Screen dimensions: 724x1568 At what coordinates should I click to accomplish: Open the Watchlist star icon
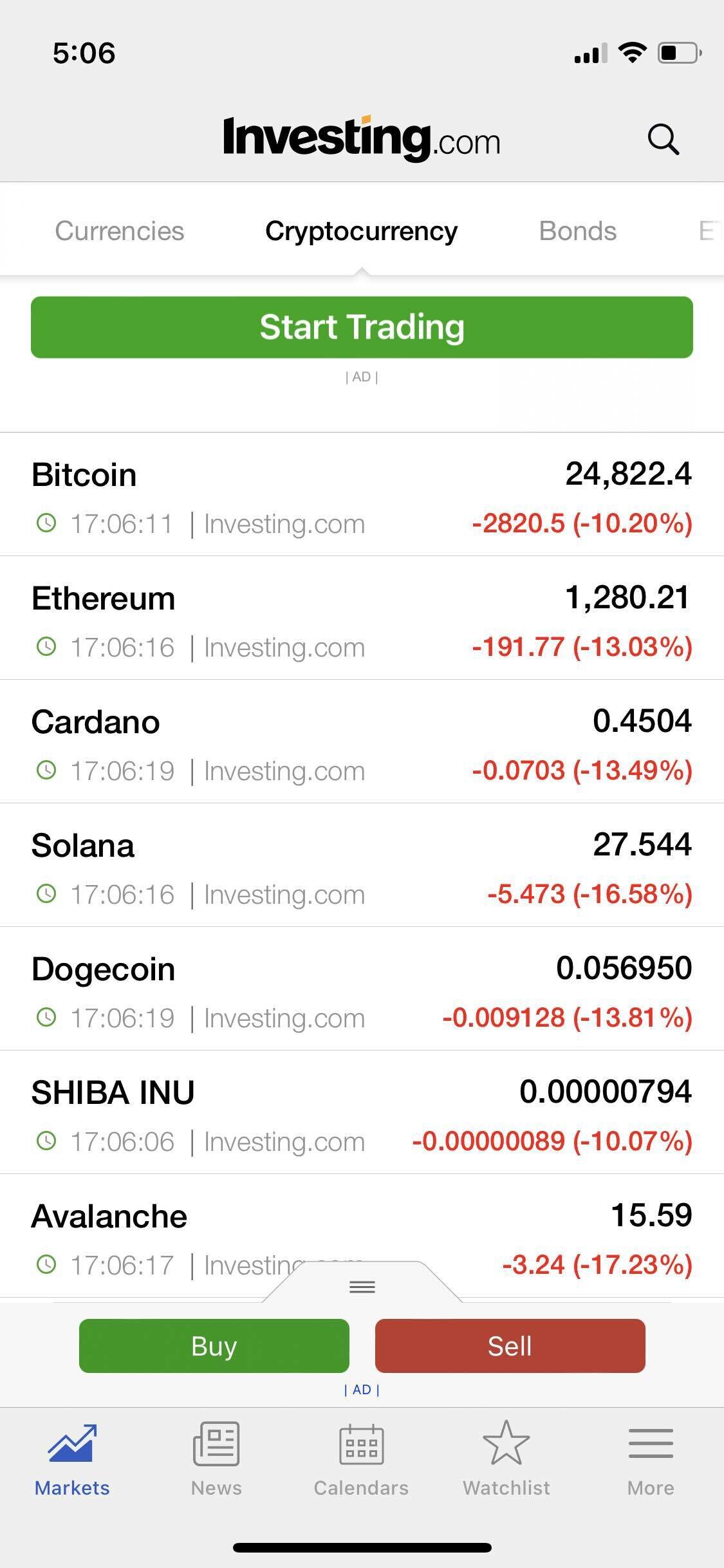tap(506, 1443)
